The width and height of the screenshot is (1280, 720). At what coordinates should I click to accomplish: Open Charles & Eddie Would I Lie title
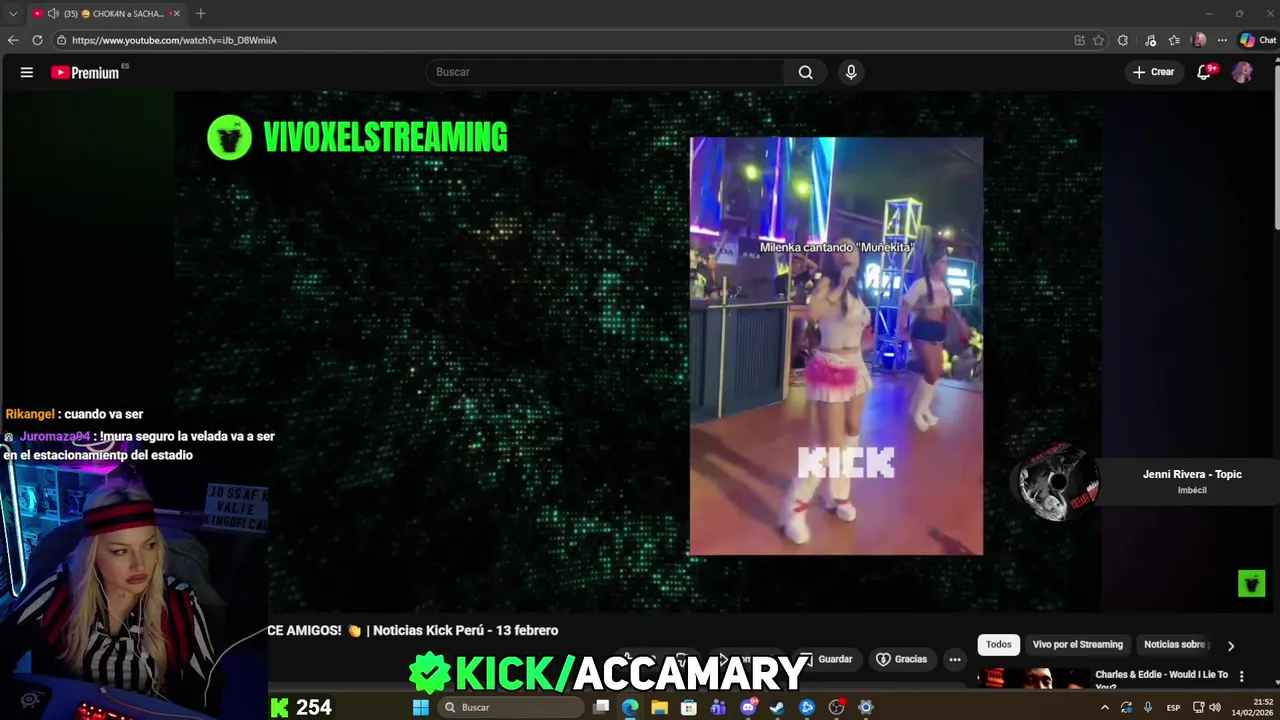[1161, 679]
